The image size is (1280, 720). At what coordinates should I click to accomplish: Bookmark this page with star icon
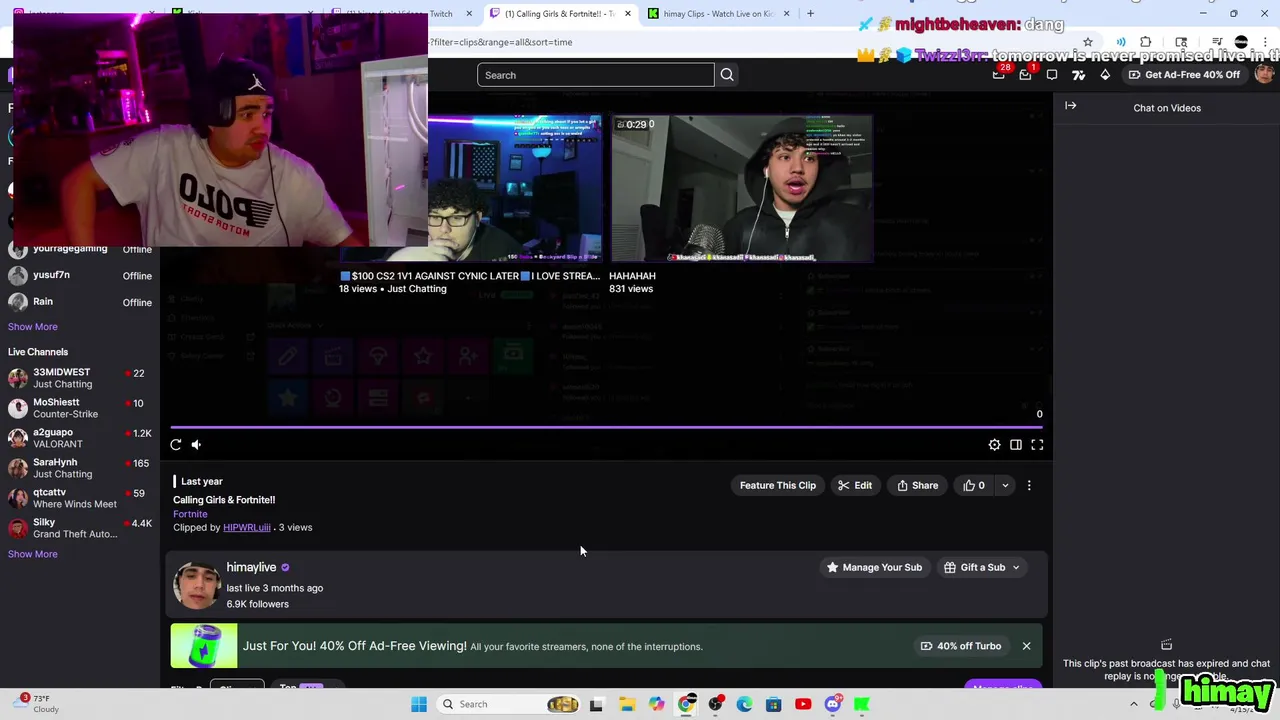[1088, 42]
